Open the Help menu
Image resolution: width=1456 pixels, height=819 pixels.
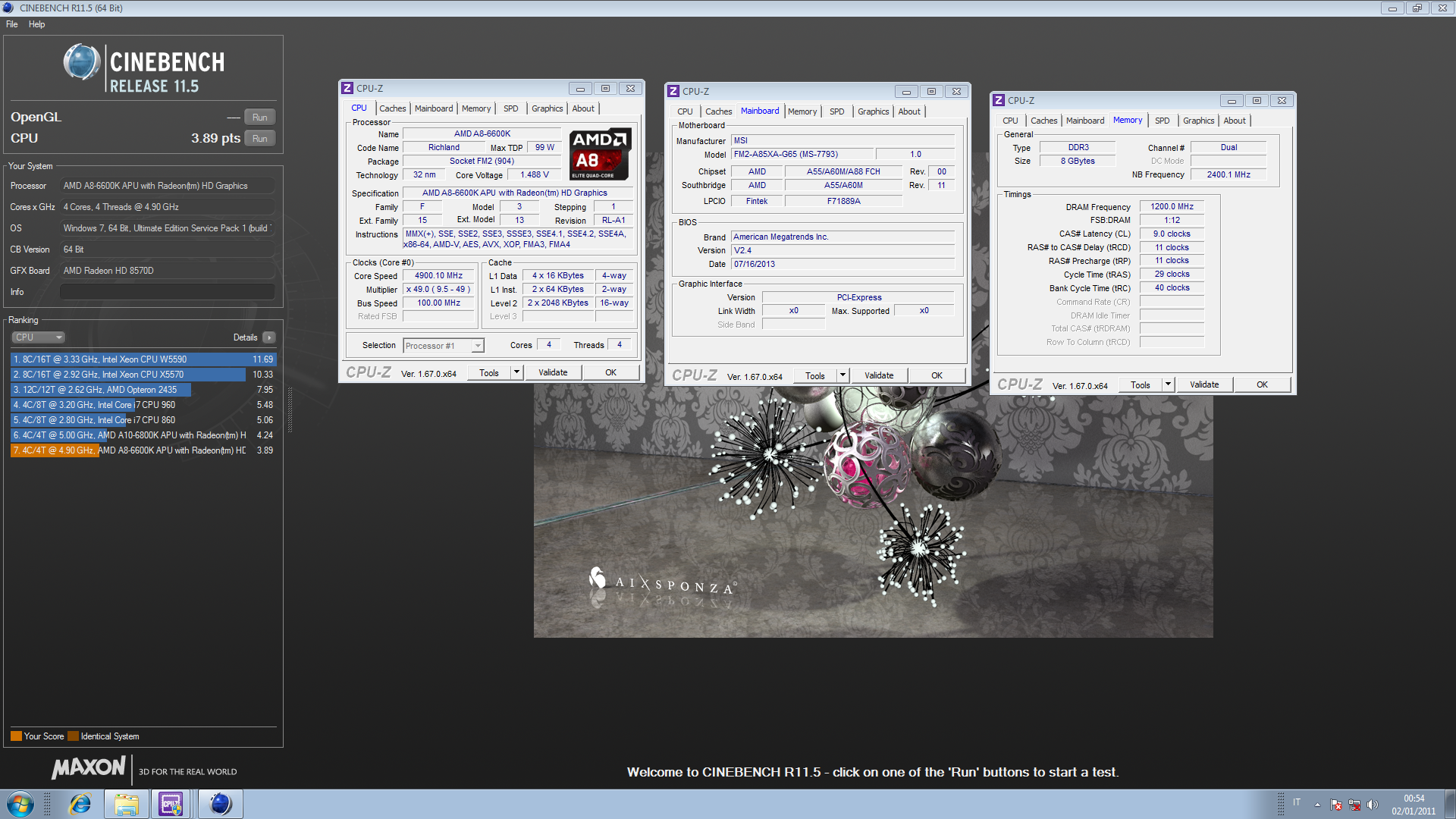36,24
